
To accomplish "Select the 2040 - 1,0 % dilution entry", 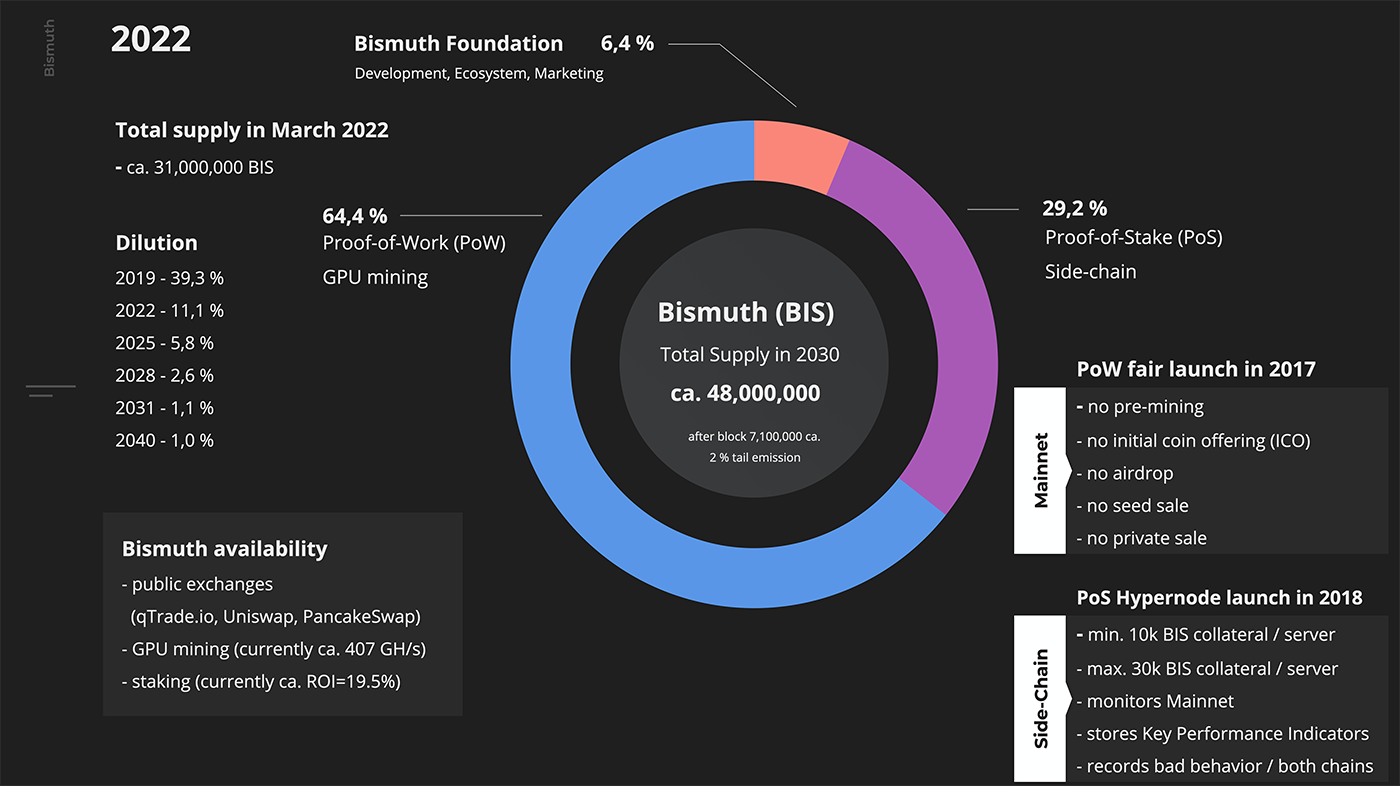I will click(x=165, y=440).
